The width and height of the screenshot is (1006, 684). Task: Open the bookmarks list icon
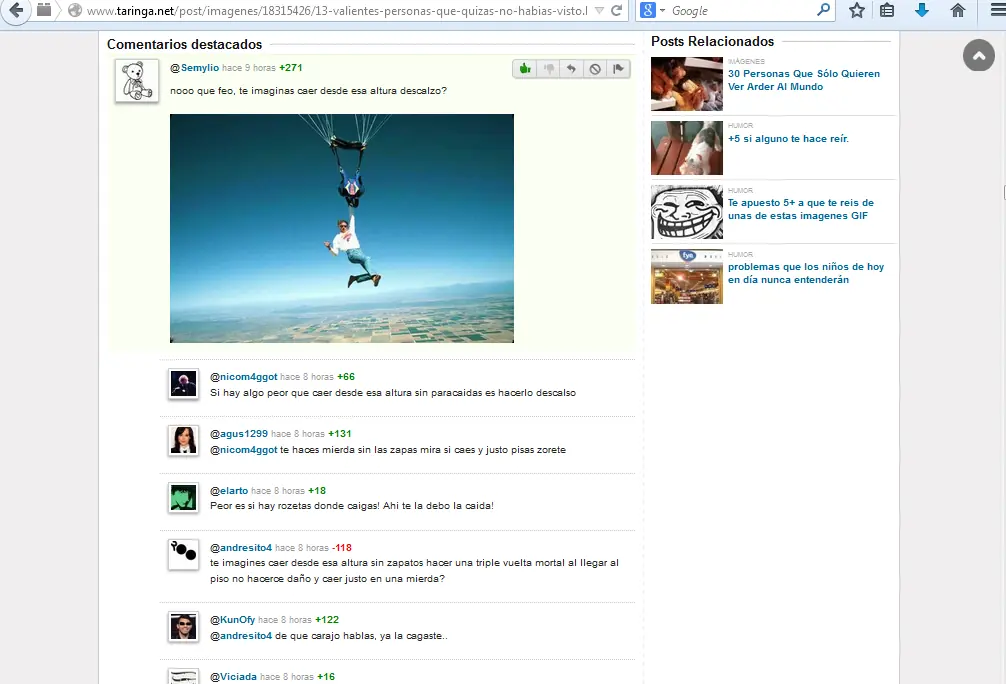pyautogui.click(x=887, y=10)
